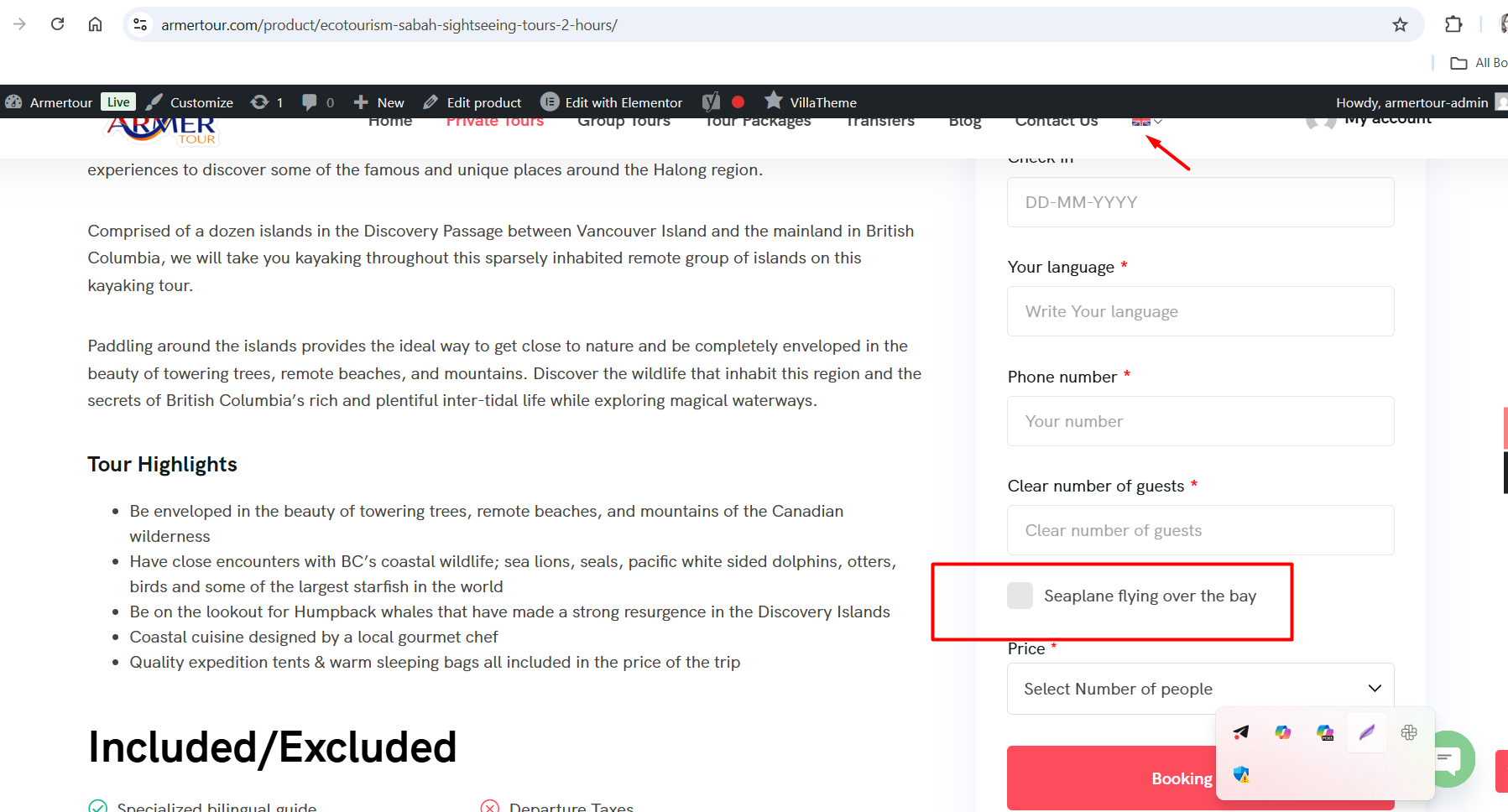Screen dimensions: 1508x812
Task: Focus the Your number phone field
Action: coord(1200,421)
